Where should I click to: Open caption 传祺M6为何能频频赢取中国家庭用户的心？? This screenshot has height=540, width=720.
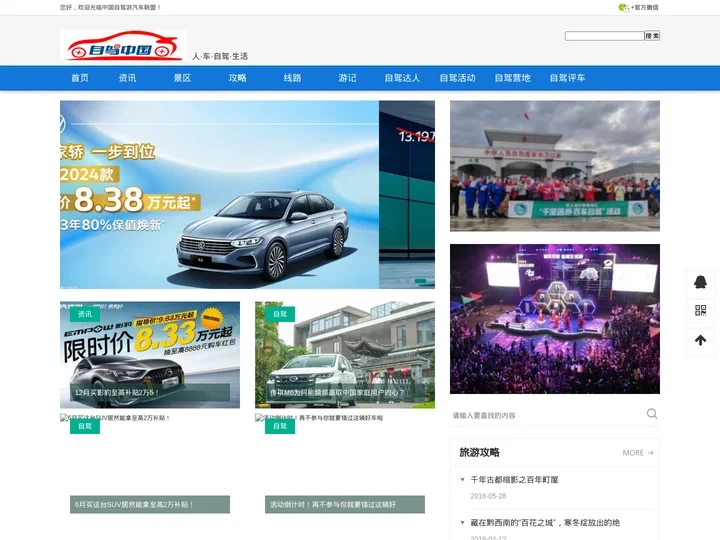point(345,393)
